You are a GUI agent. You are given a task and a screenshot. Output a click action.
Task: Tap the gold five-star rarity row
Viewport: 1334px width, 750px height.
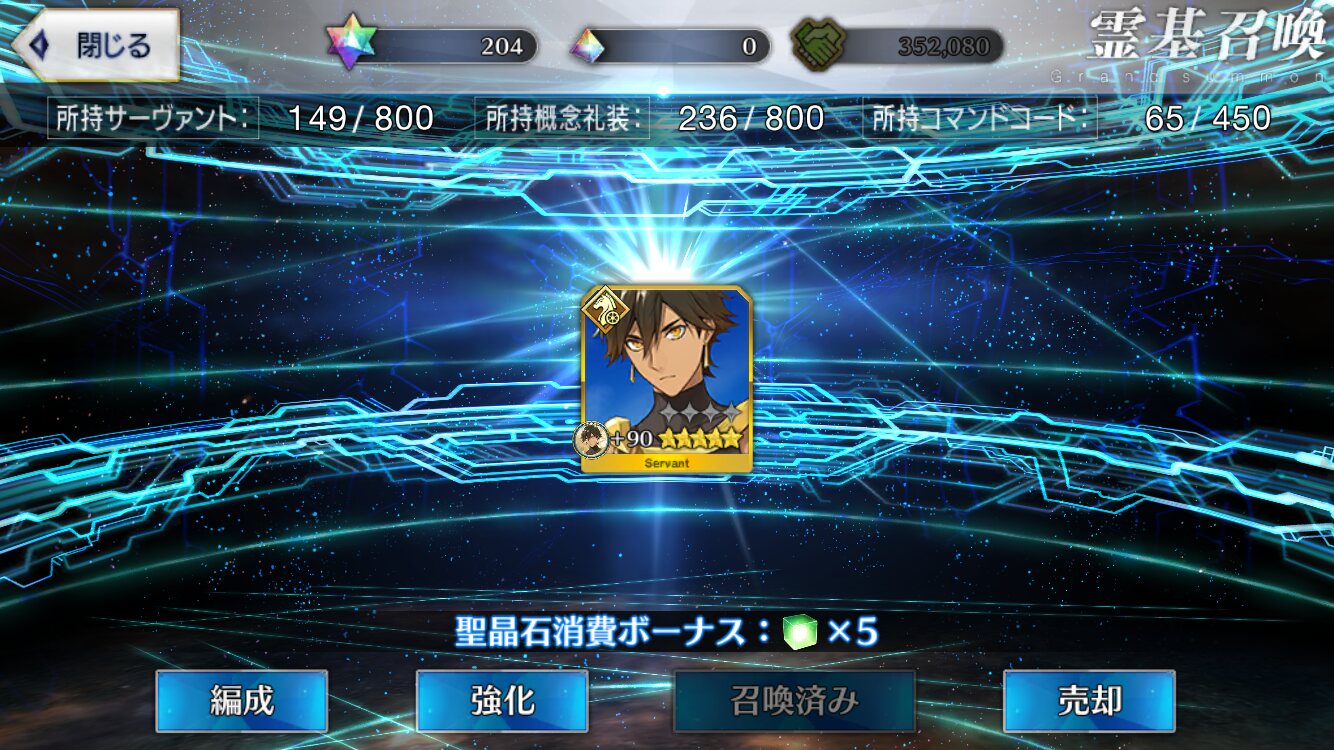pos(700,438)
